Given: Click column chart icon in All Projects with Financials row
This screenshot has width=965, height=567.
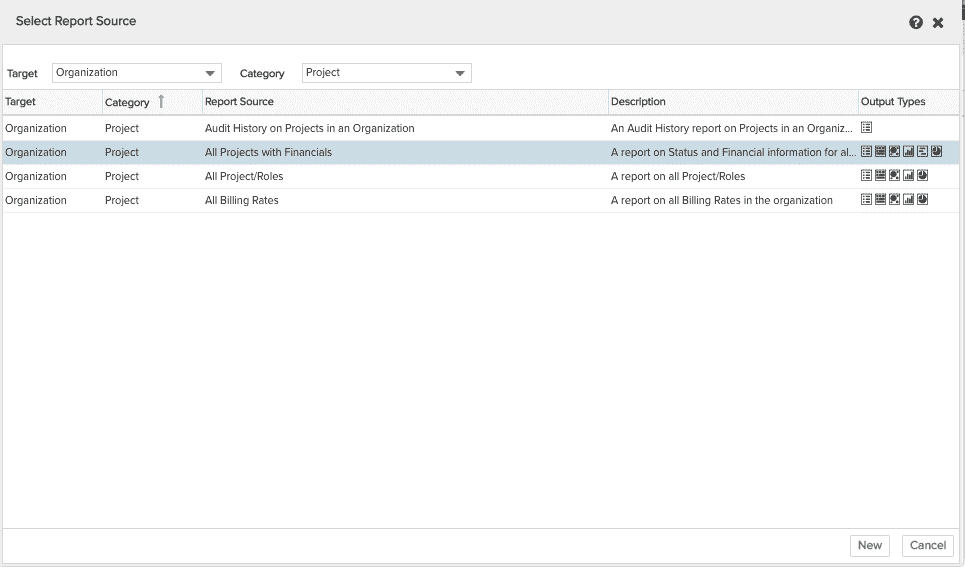Looking at the screenshot, I should [908, 152].
